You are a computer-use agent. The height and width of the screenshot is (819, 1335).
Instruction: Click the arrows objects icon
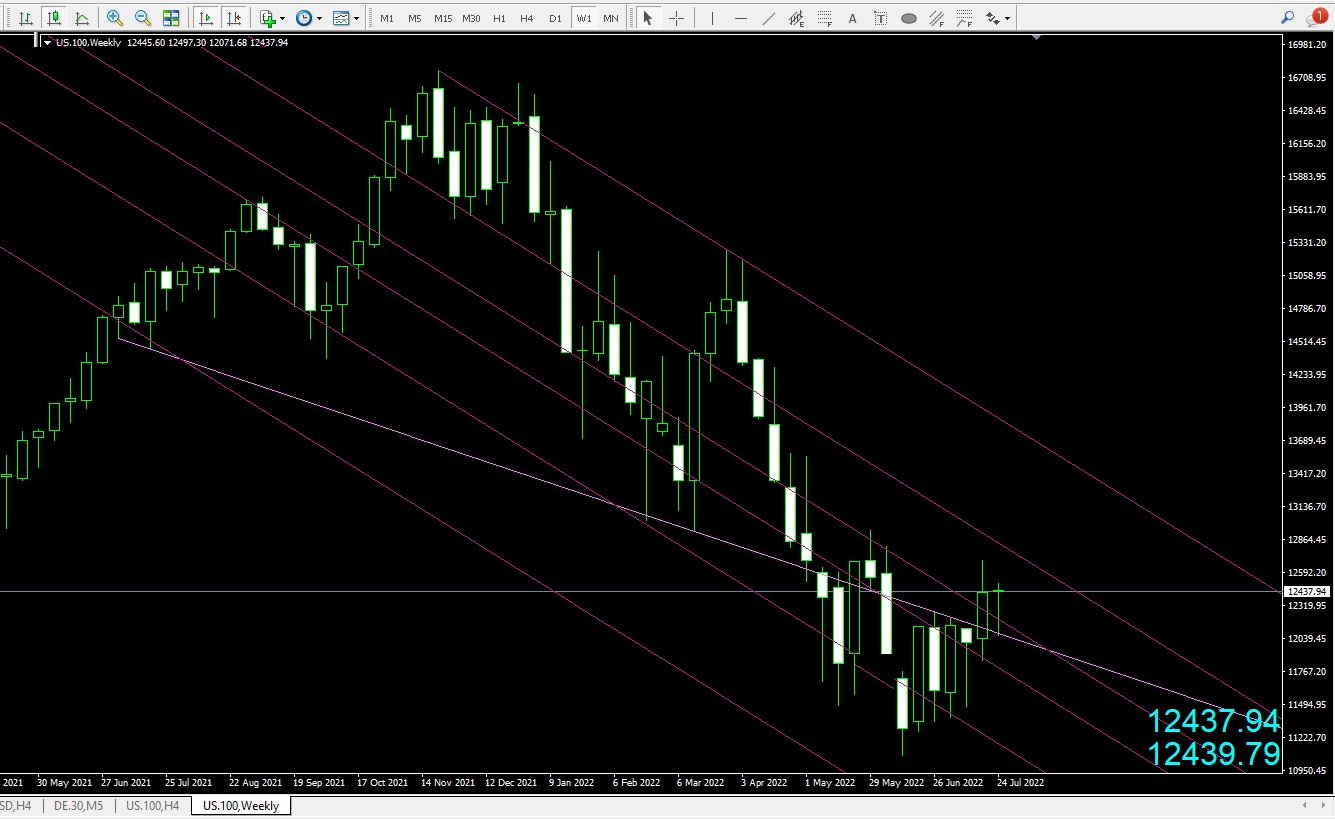coord(992,18)
